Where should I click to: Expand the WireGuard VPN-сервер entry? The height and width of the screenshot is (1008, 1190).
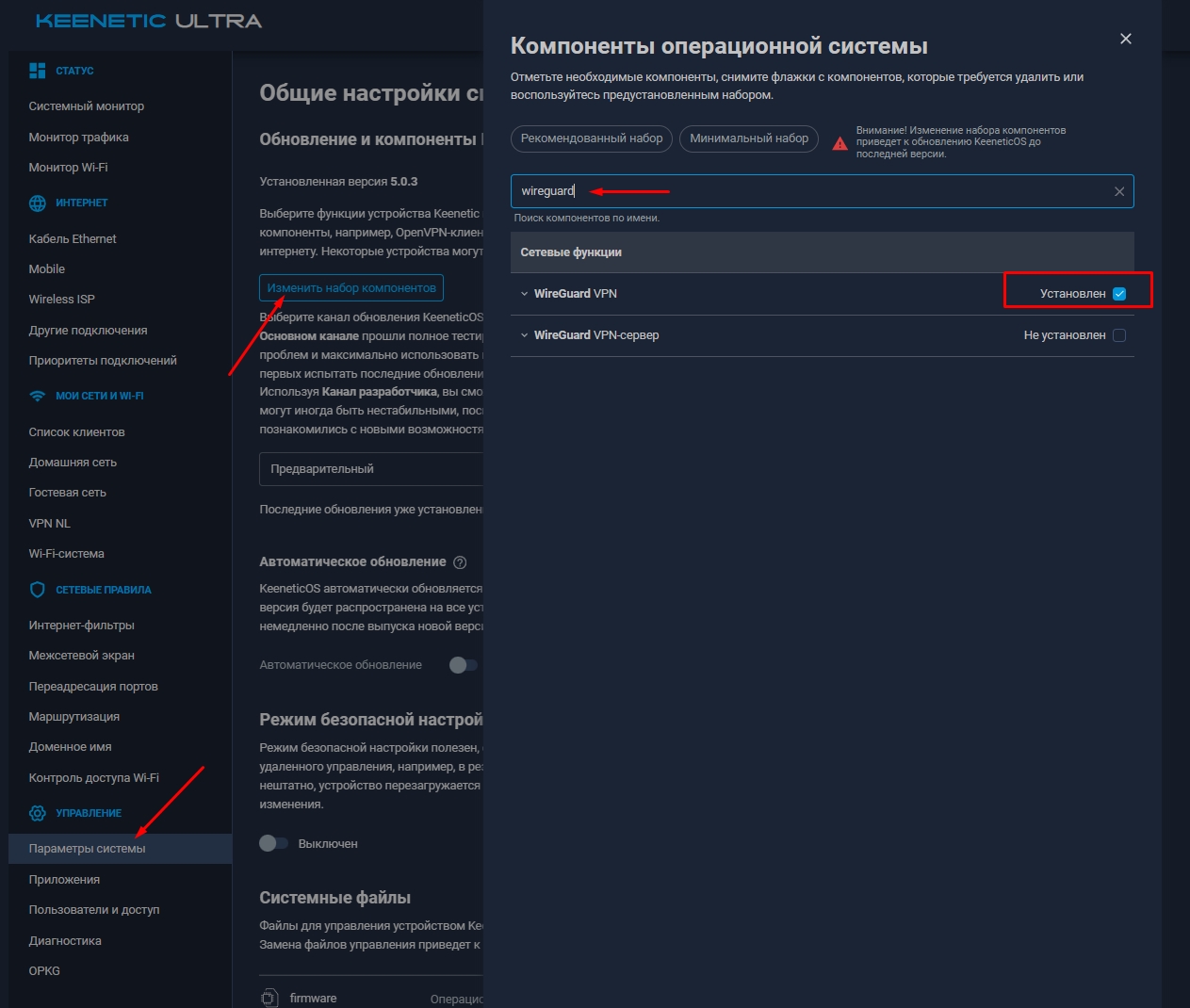[x=525, y=334]
